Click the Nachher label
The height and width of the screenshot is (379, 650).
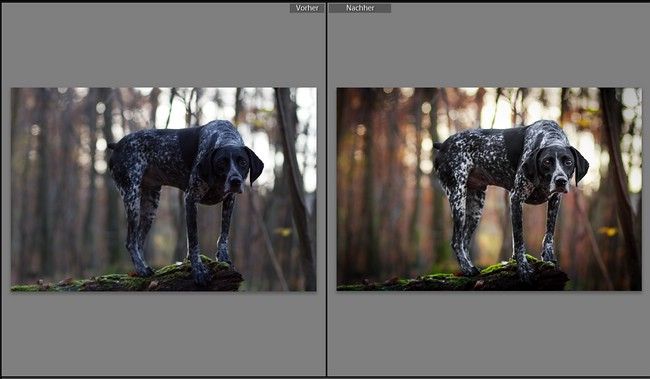[360, 8]
